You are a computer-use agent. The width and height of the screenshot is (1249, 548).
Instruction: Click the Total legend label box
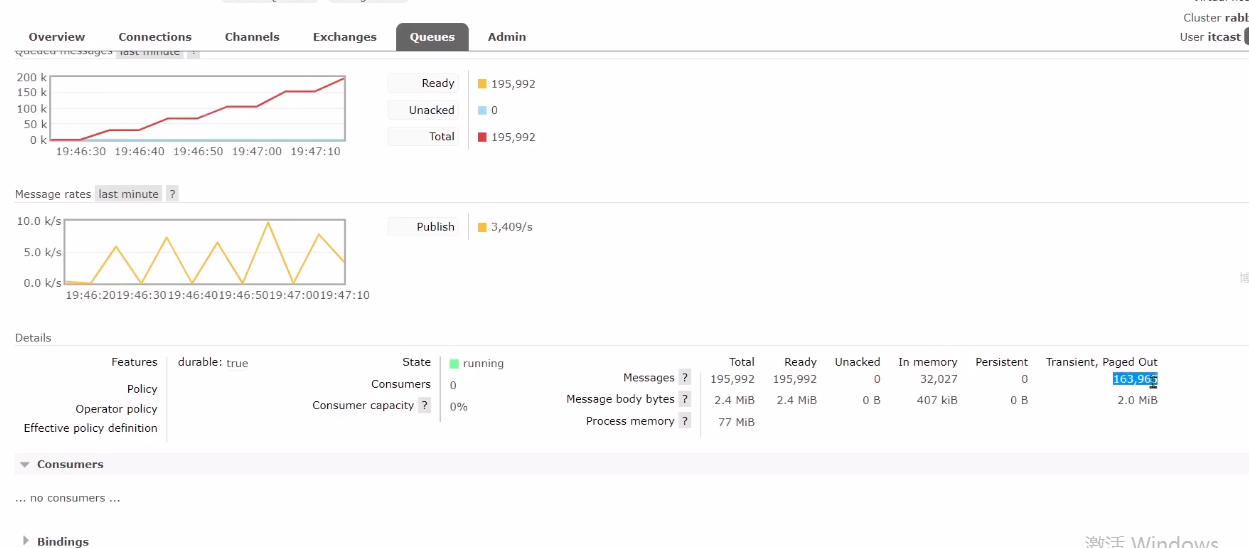pyautogui.click(x=423, y=136)
